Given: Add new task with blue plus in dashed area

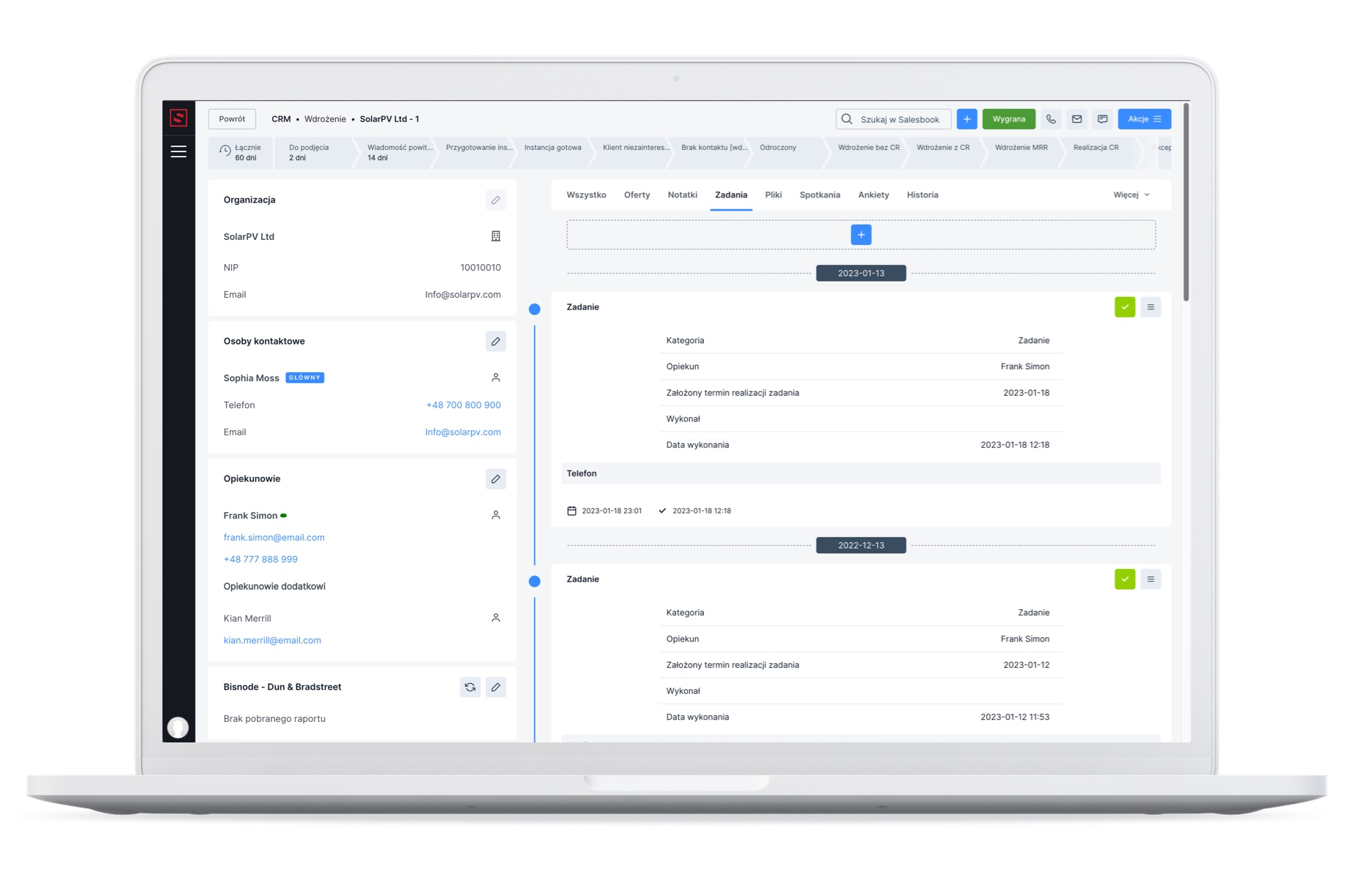Looking at the screenshot, I should [x=861, y=235].
